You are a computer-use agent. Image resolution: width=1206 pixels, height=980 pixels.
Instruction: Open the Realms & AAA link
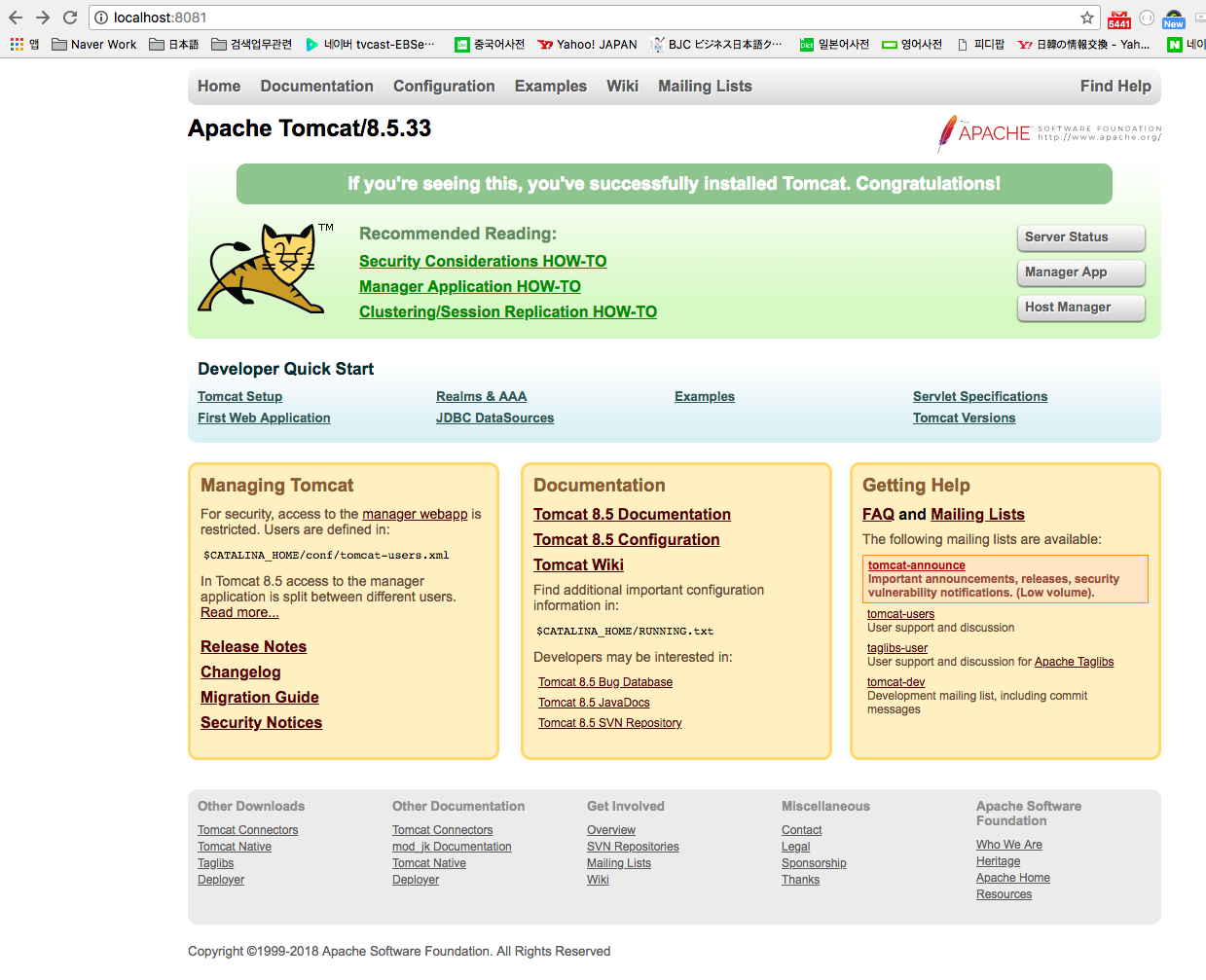[x=481, y=396]
